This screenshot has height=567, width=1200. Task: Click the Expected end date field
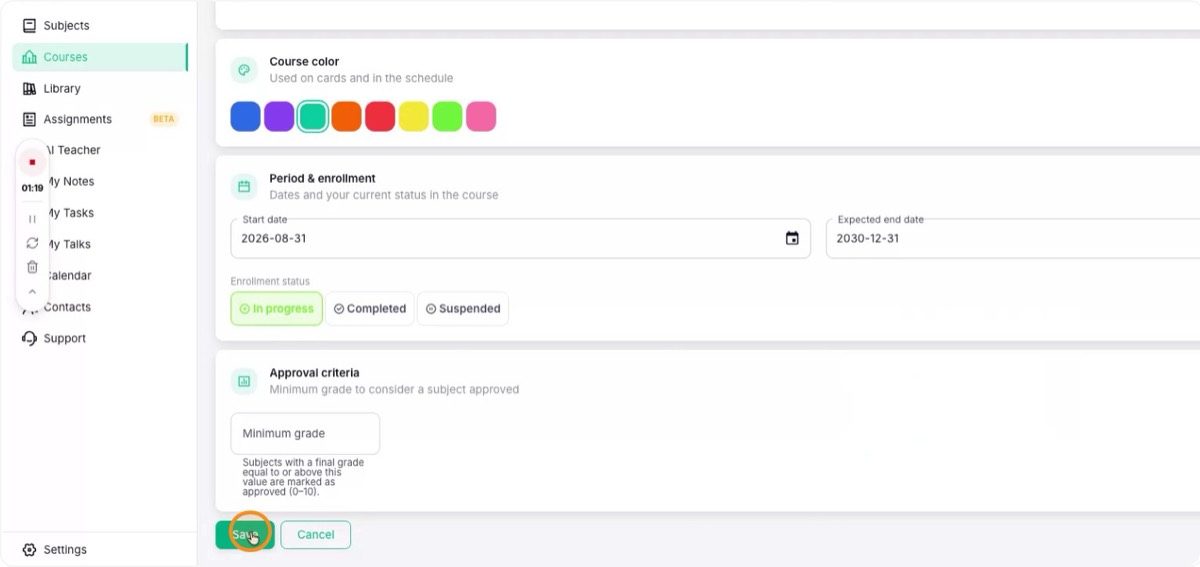[x=1013, y=239]
